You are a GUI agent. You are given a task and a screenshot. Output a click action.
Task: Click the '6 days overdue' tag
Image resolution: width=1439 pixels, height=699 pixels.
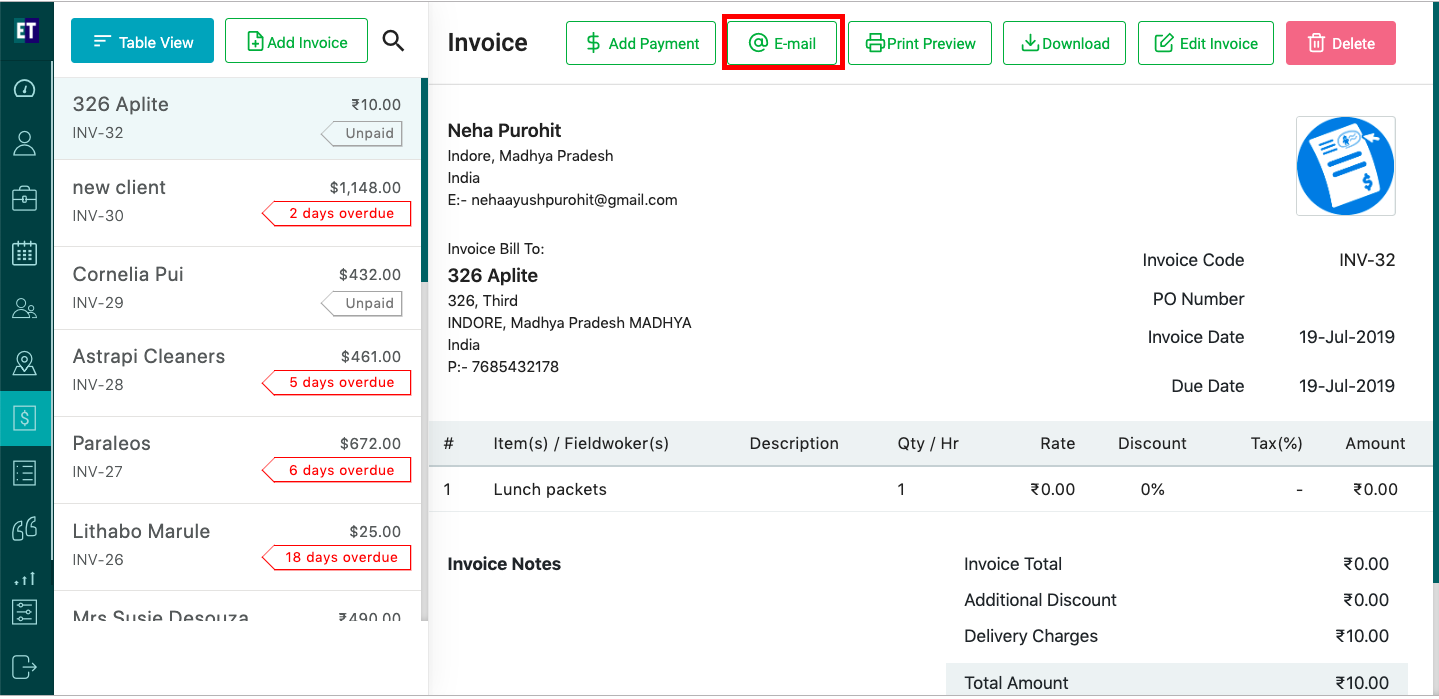pos(337,470)
